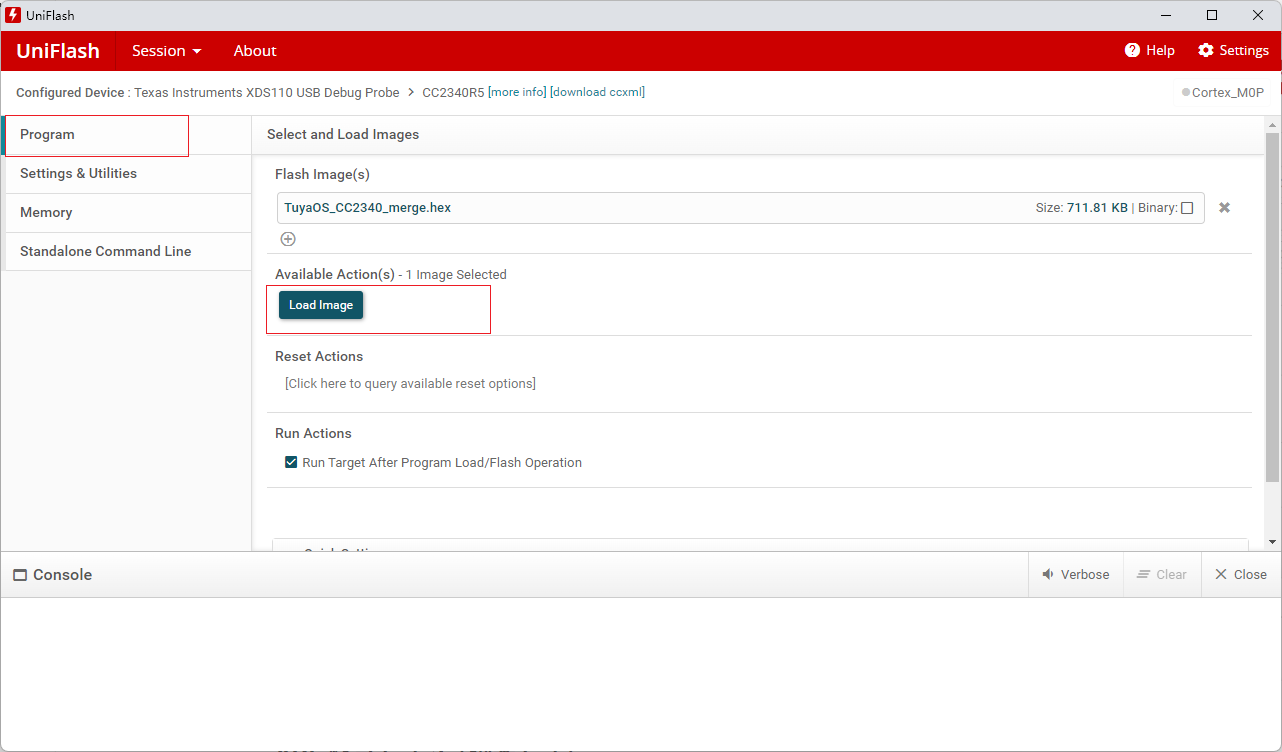Click the Select and Load Images heading
Image resolution: width=1282 pixels, height=752 pixels.
pos(343,135)
